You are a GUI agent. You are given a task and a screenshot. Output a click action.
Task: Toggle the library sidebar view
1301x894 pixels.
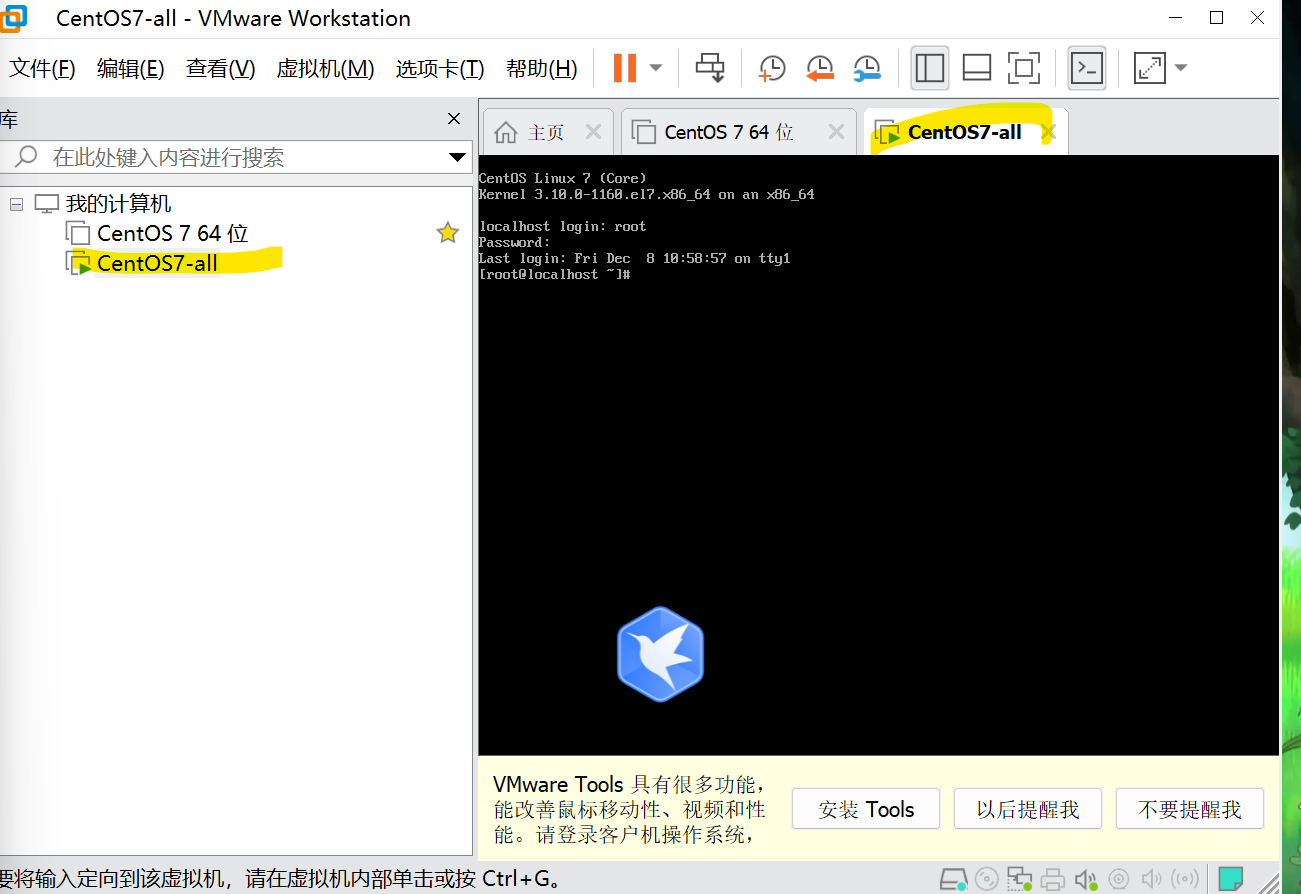pyautogui.click(x=930, y=68)
